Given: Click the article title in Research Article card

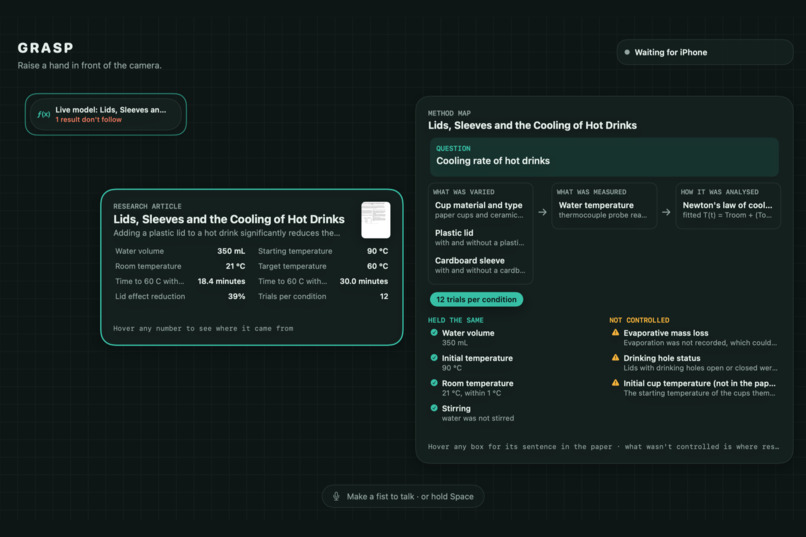Looking at the screenshot, I should click(x=229, y=219).
